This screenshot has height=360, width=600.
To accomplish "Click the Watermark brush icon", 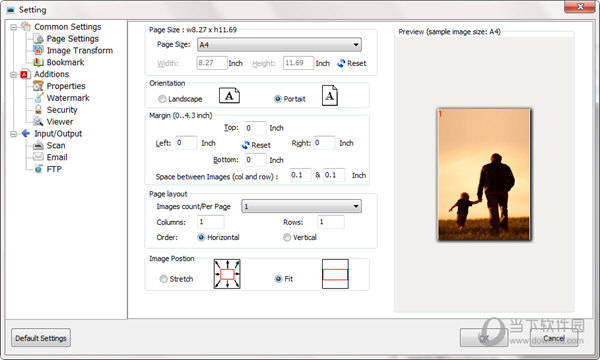I will (x=38, y=98).
